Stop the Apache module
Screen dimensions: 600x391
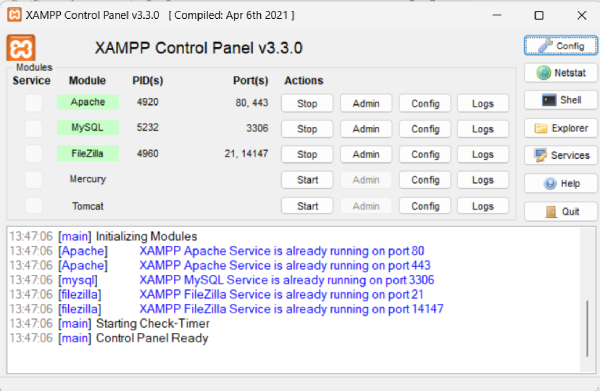pyautogui.click(x=307, y=103)
